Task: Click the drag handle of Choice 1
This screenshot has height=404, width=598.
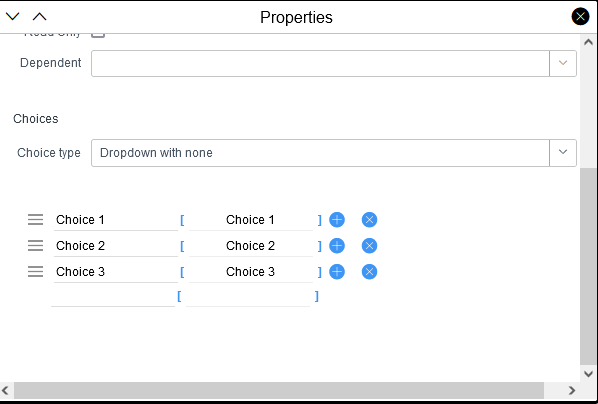Action: 35,219
